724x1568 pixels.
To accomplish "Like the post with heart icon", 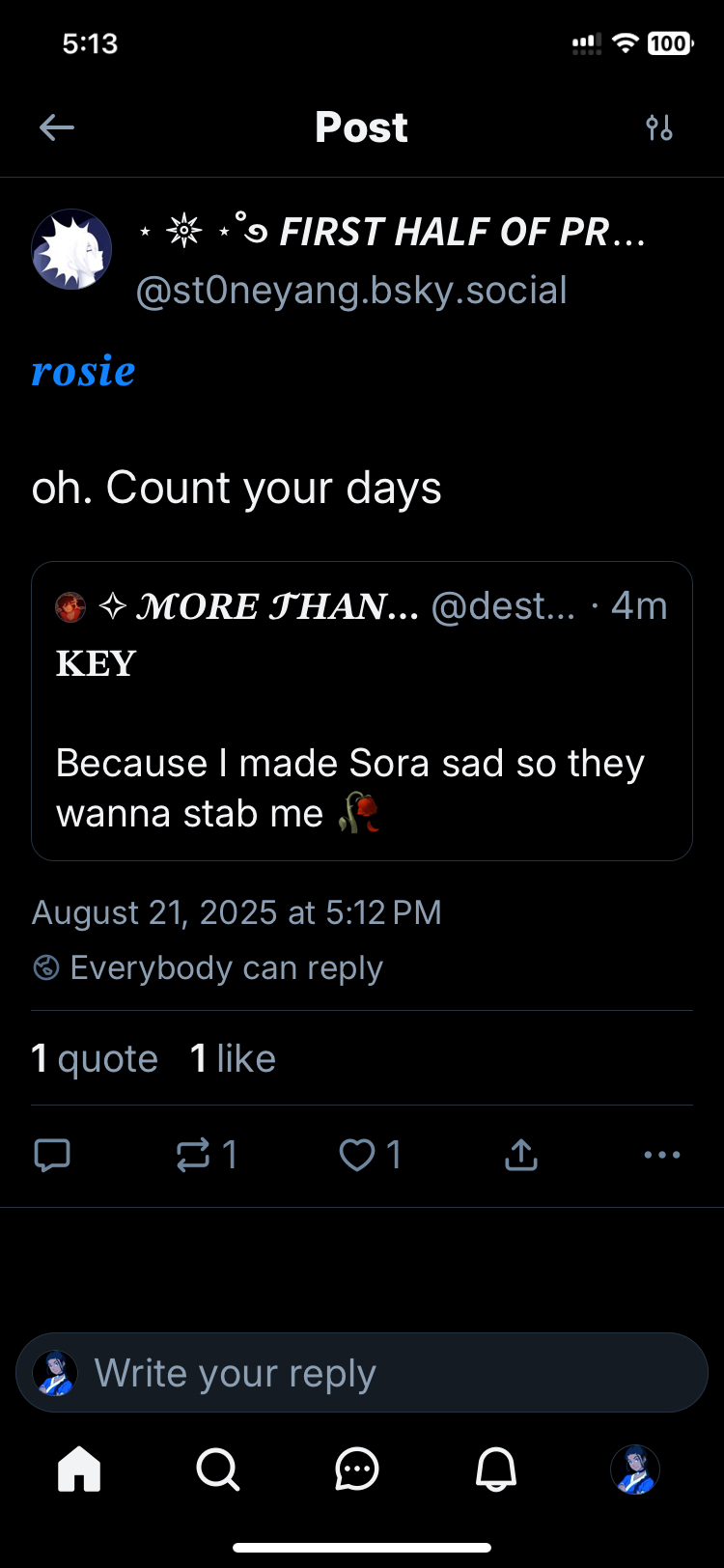I will pyautogui.click(x=357, y=1155).
